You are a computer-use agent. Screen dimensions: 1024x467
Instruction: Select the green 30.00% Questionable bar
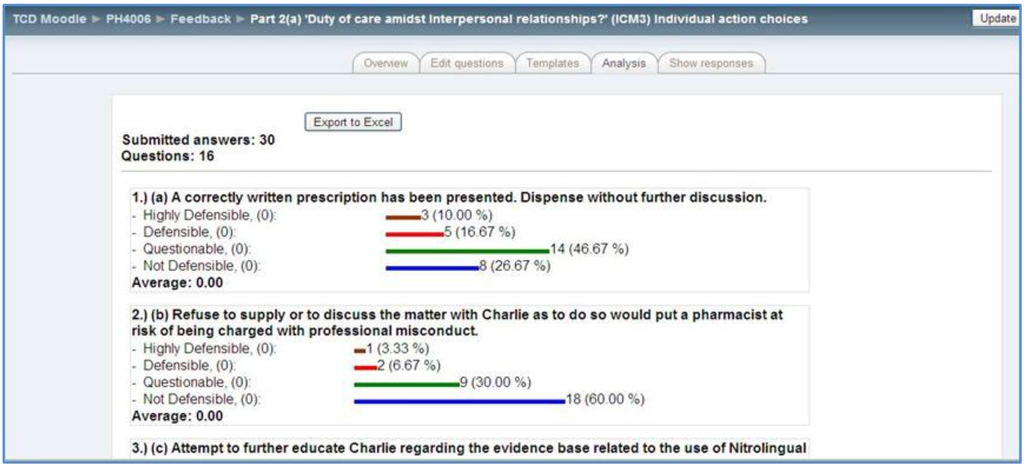click(405, 383)
